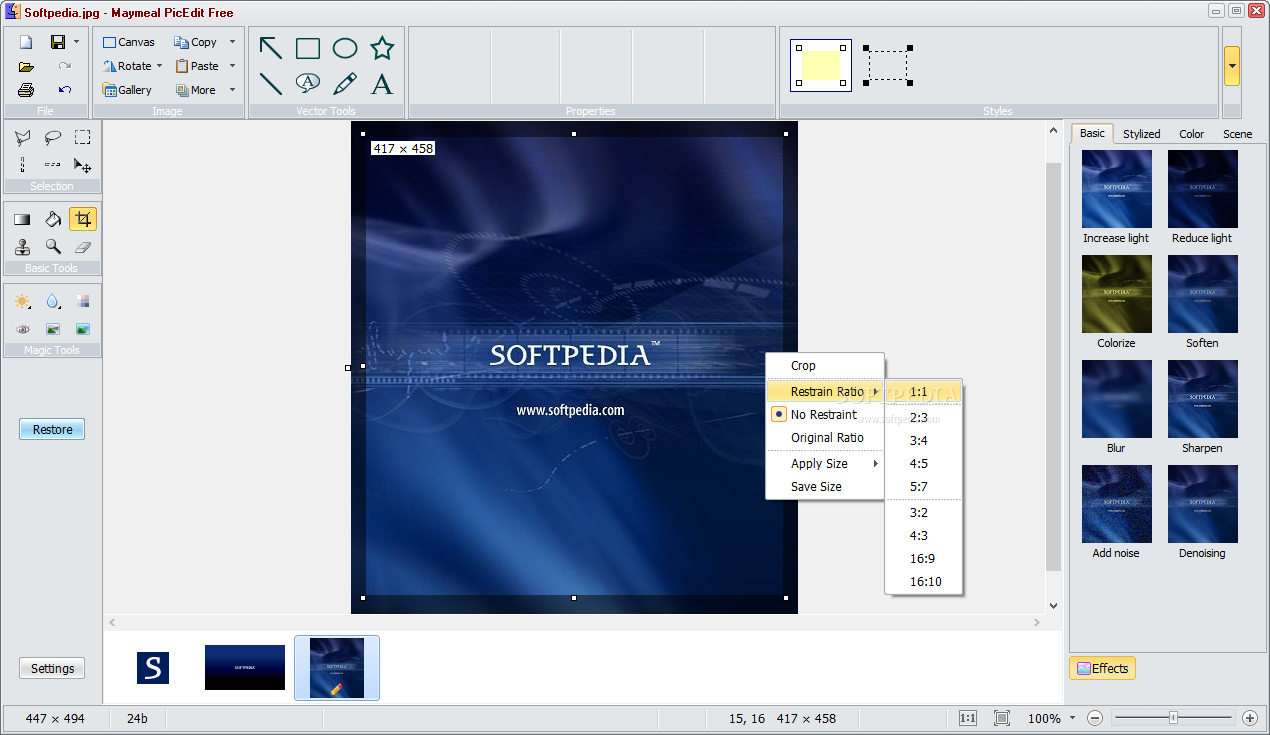Screen dimensions: 1270x735
Task: Switch to the Color effects tab
Action: pos(1191,134)
